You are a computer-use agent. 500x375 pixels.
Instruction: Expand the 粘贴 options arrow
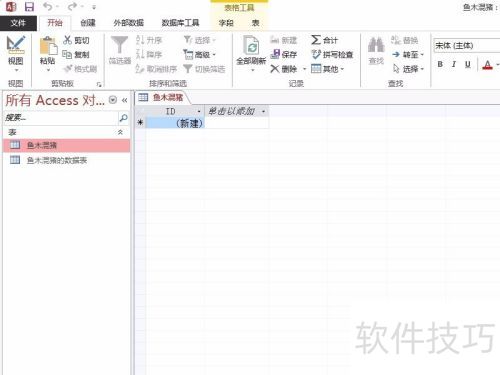point(48,70)
